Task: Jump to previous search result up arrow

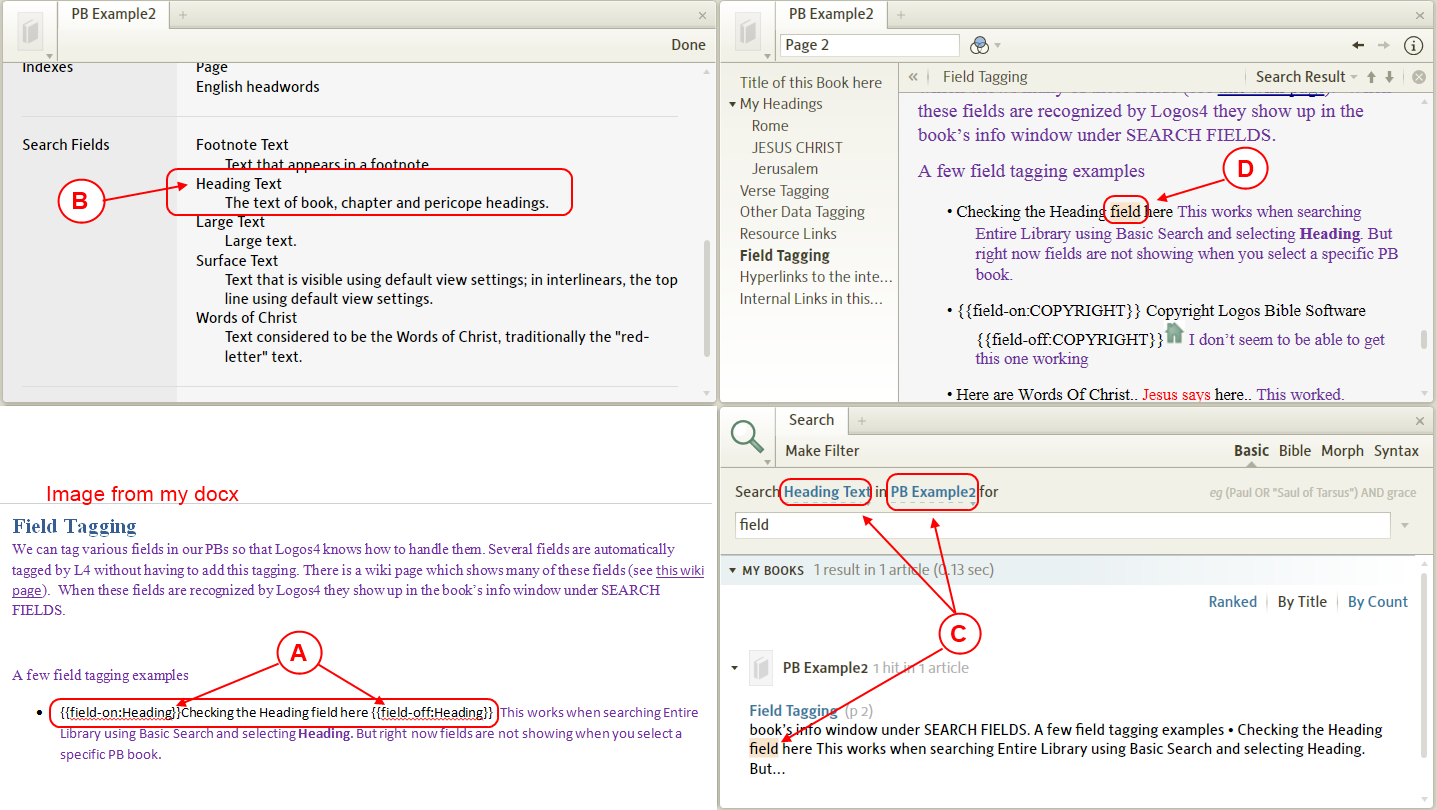Action: click(x=1372, y=77)
